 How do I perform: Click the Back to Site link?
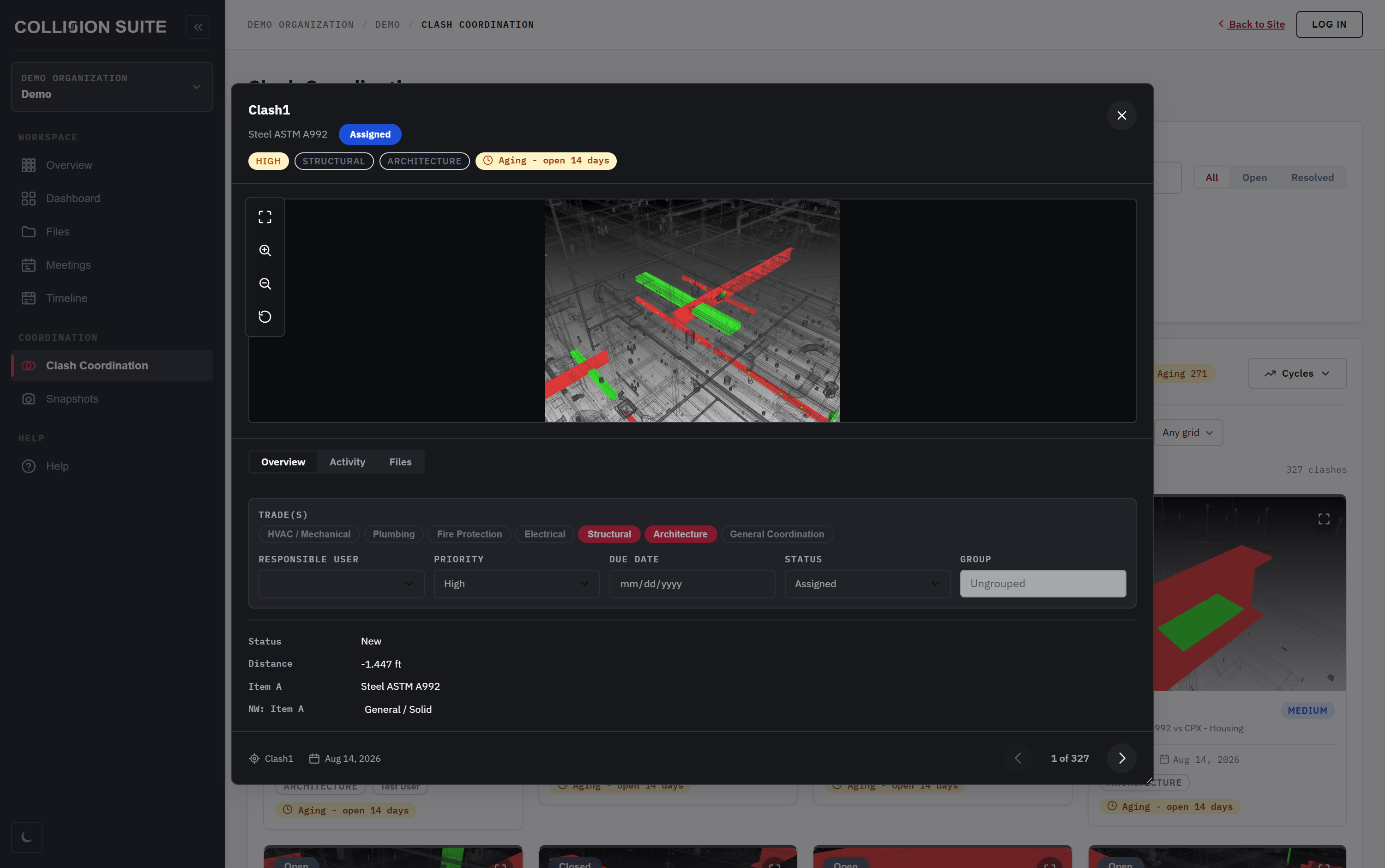pos(1252,24)
